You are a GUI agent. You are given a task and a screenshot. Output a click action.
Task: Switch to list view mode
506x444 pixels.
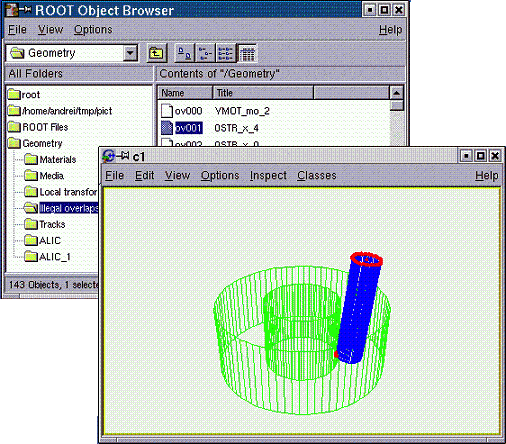point(226,53)
